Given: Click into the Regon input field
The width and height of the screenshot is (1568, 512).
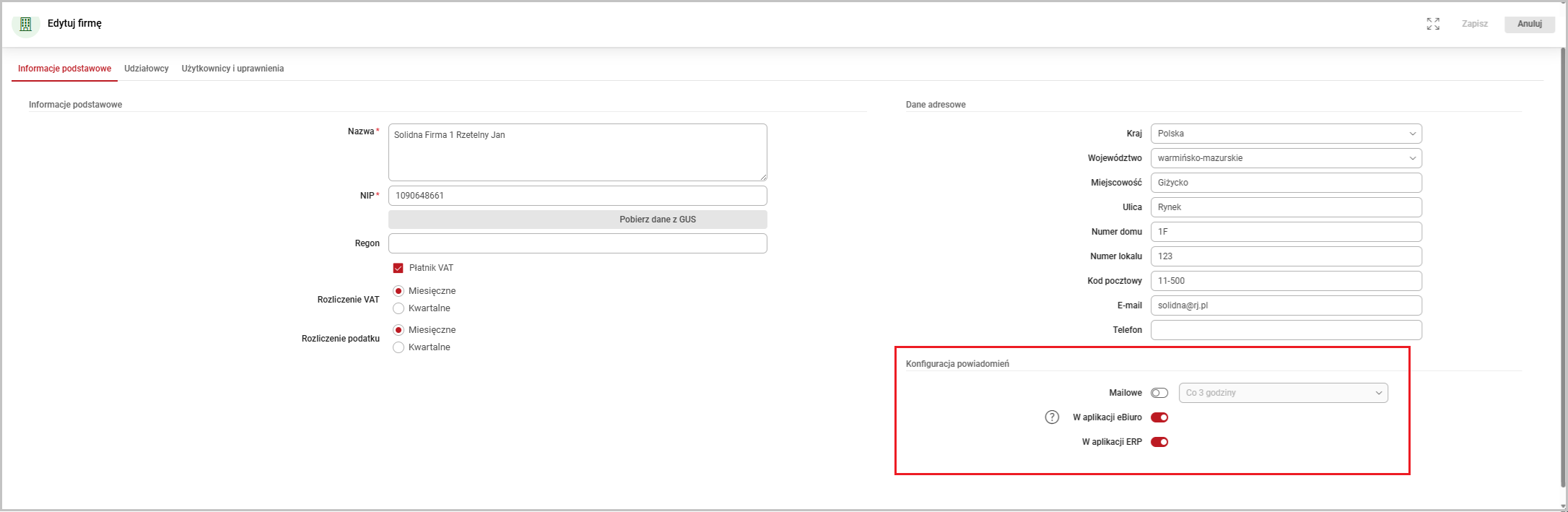Looking at the screenshot, I should (578, 243).
